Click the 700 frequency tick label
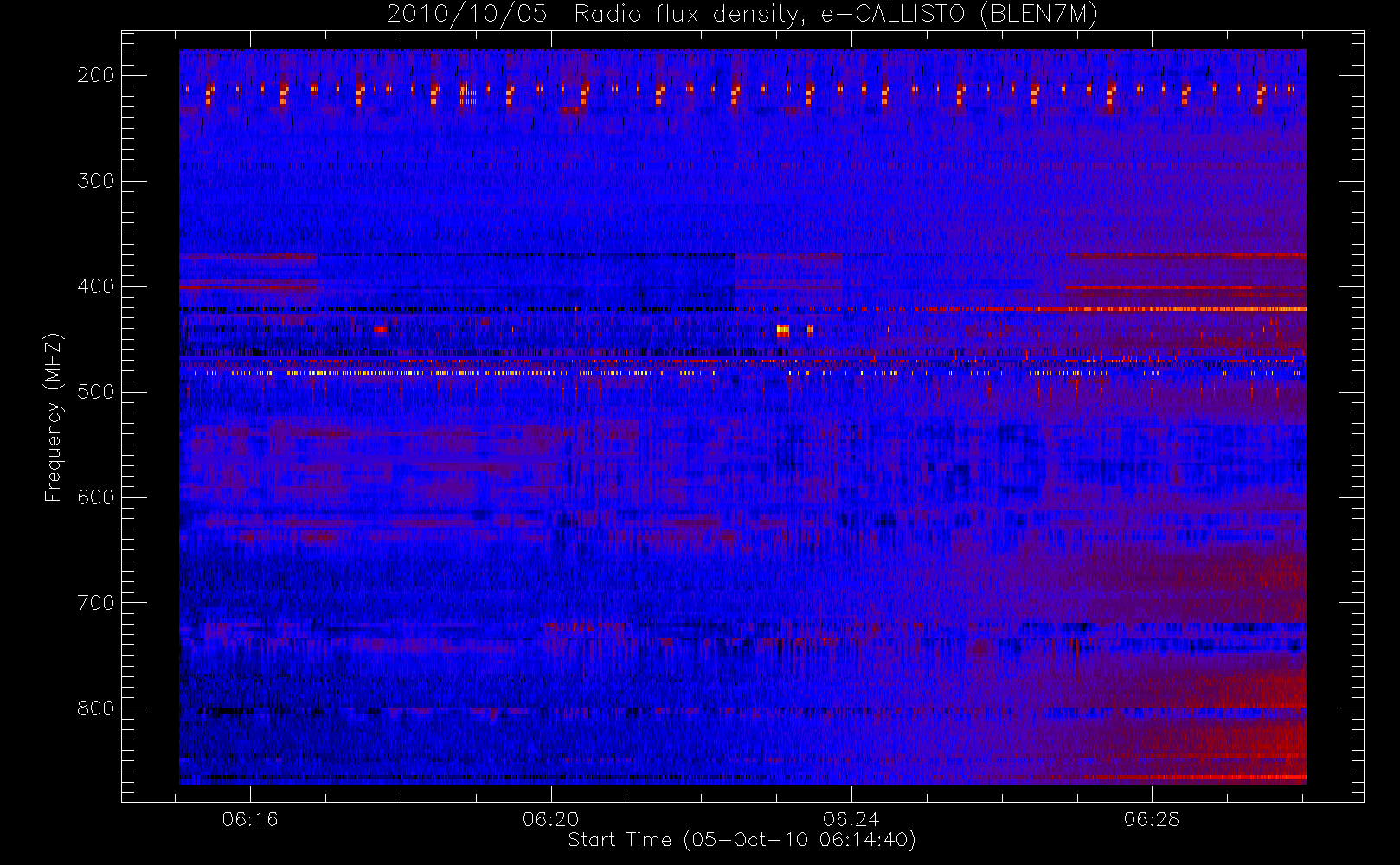 pos(96,603)
